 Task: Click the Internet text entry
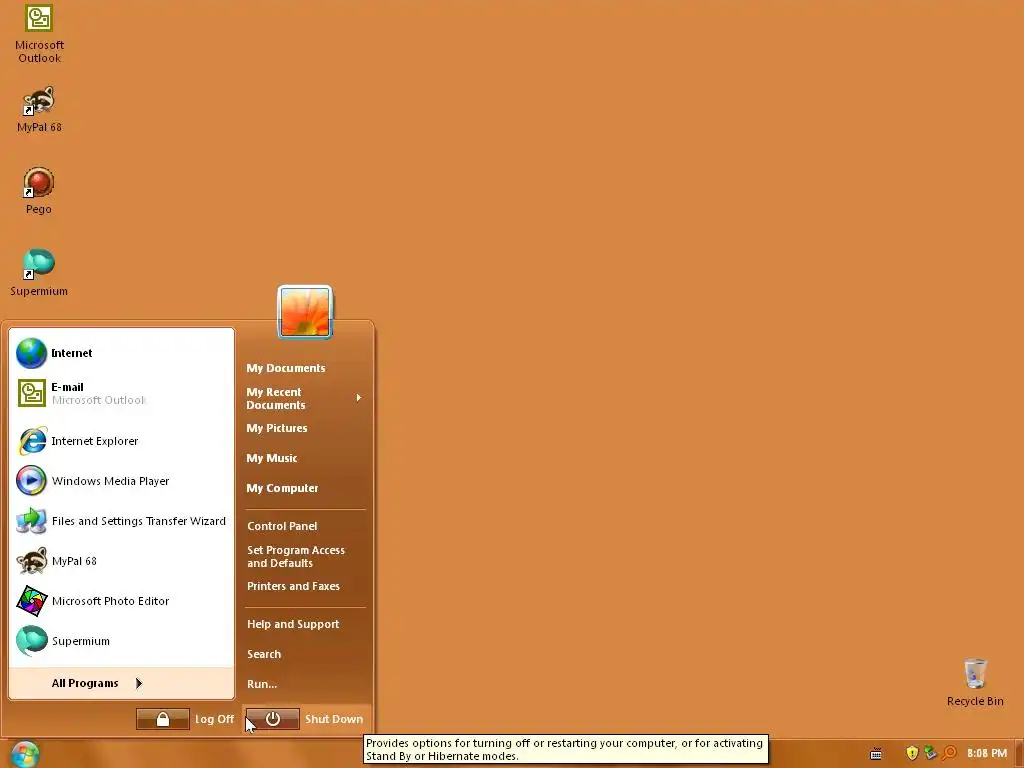click(x=72, y=353)
